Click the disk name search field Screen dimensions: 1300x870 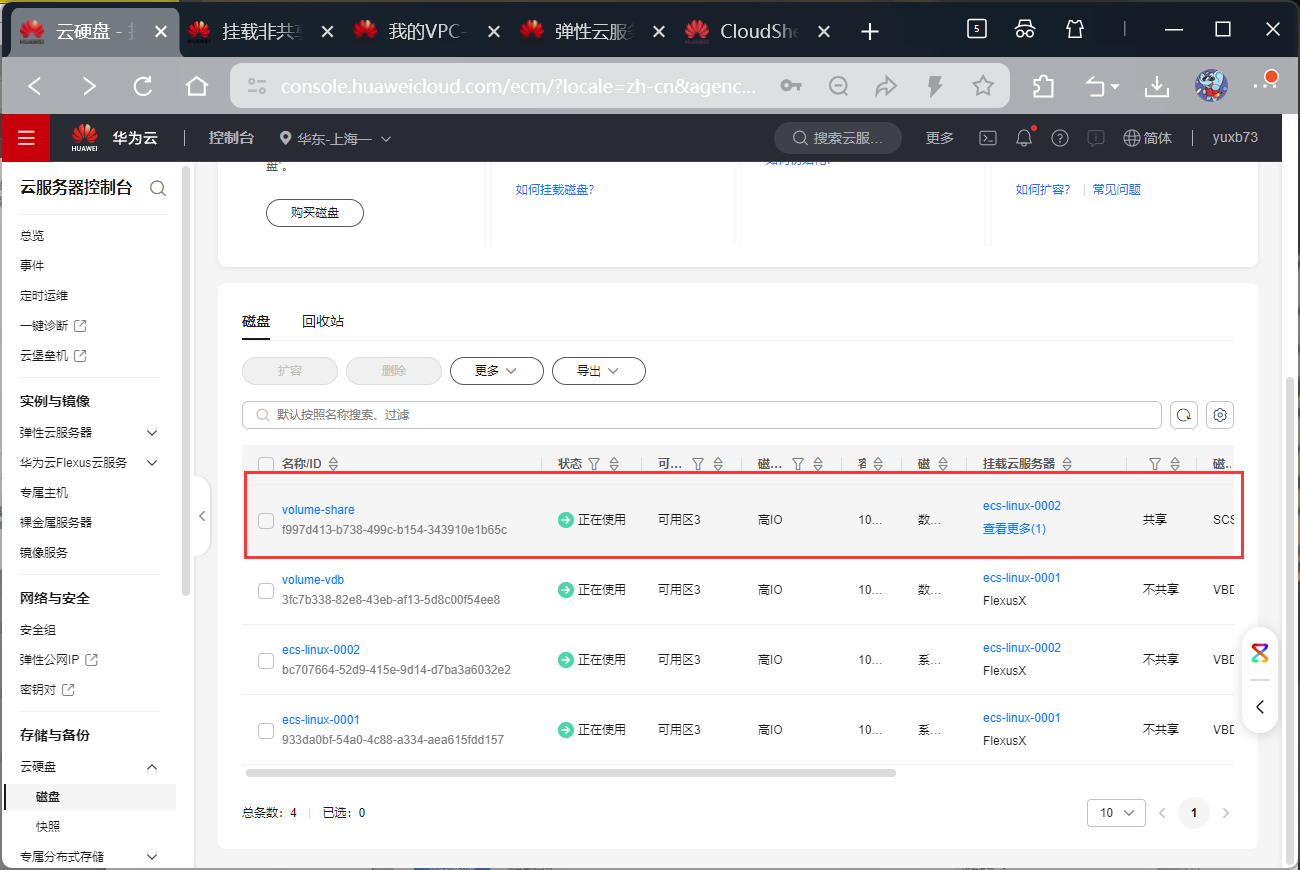click(702, 415)
